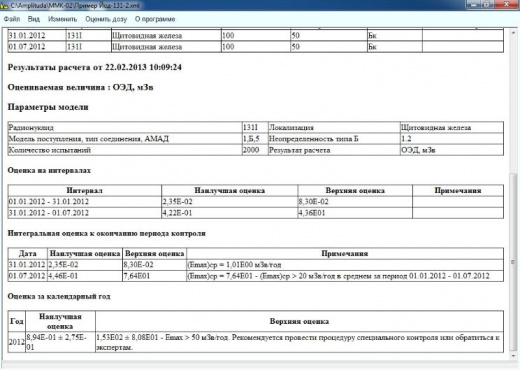This screenshot has height=370, width=520.
Task: Select heading 'Оцениваемая величина : ОЭД, мЗв'
Action: (80, 87)
